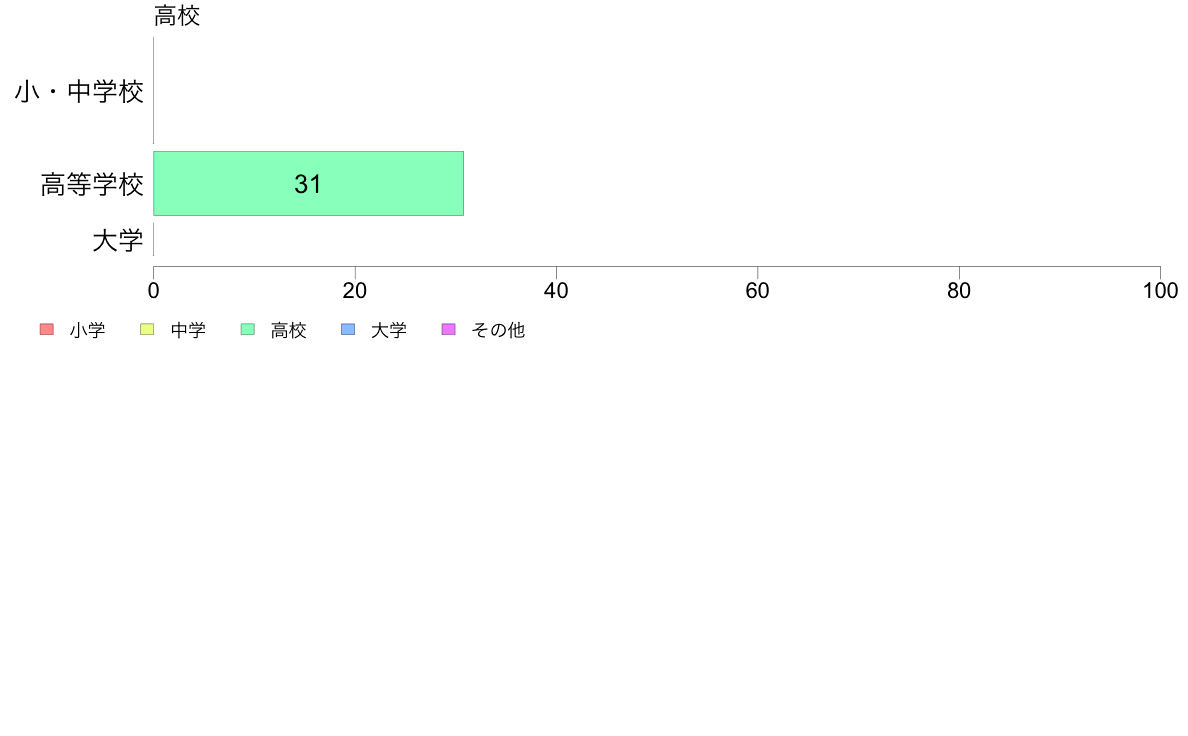Select the 高校 legend label text

pos(289,330)
